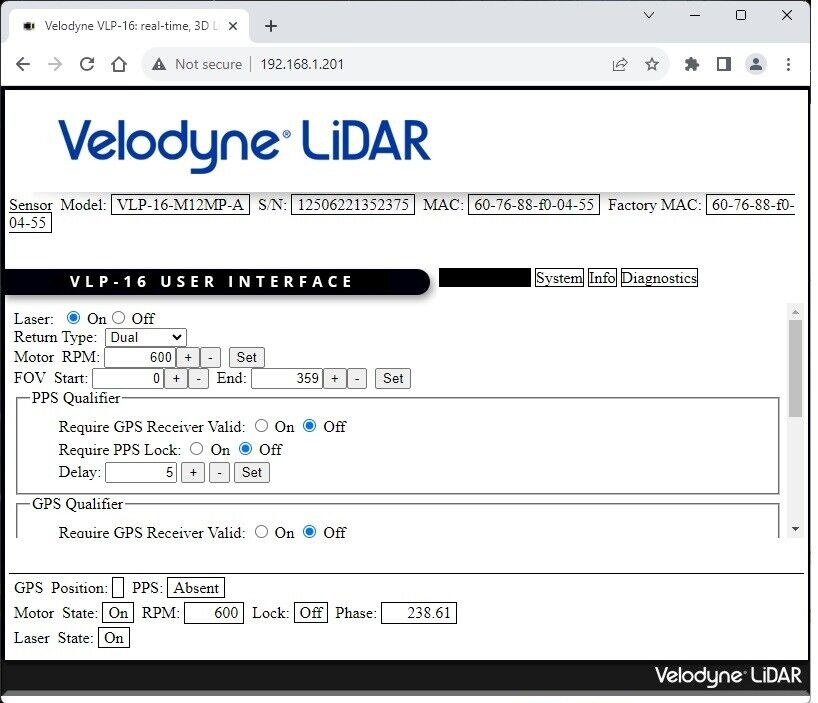Click the FOV End input field
The width and height of the screenshot is (818, 703).
[x=286, y=378]
